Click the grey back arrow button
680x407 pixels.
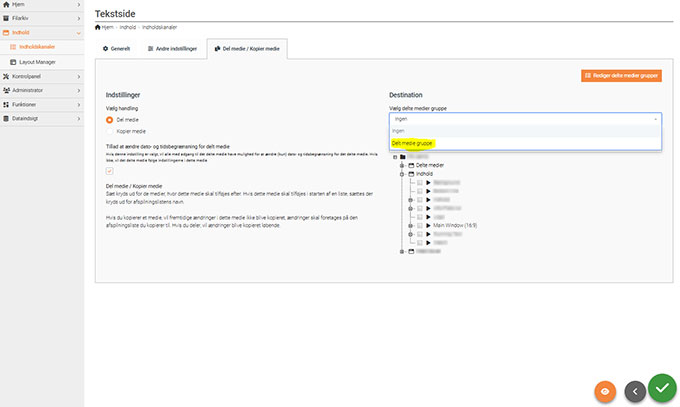[635, 392]
